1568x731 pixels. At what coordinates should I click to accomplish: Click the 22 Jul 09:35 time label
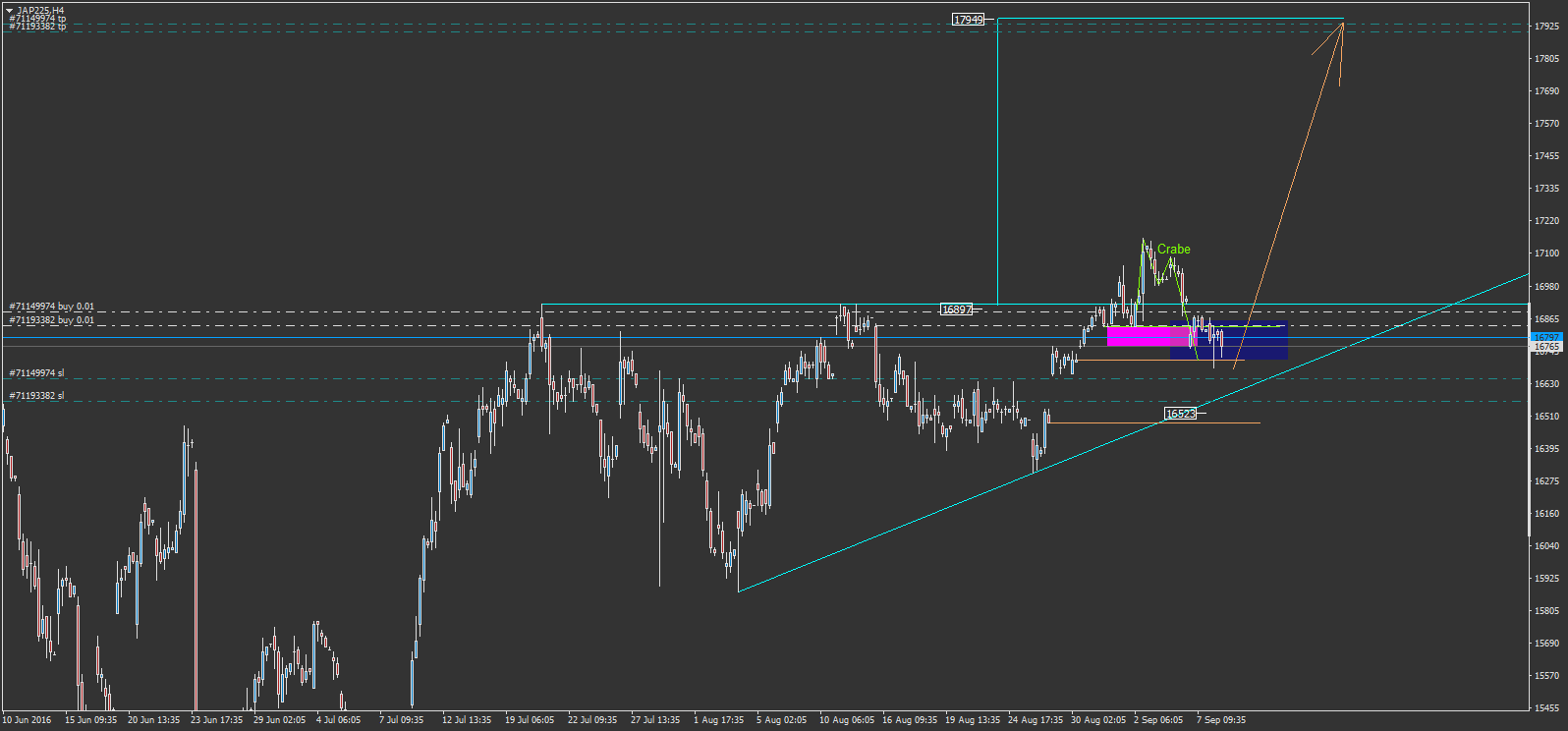(x=592, y=720)
